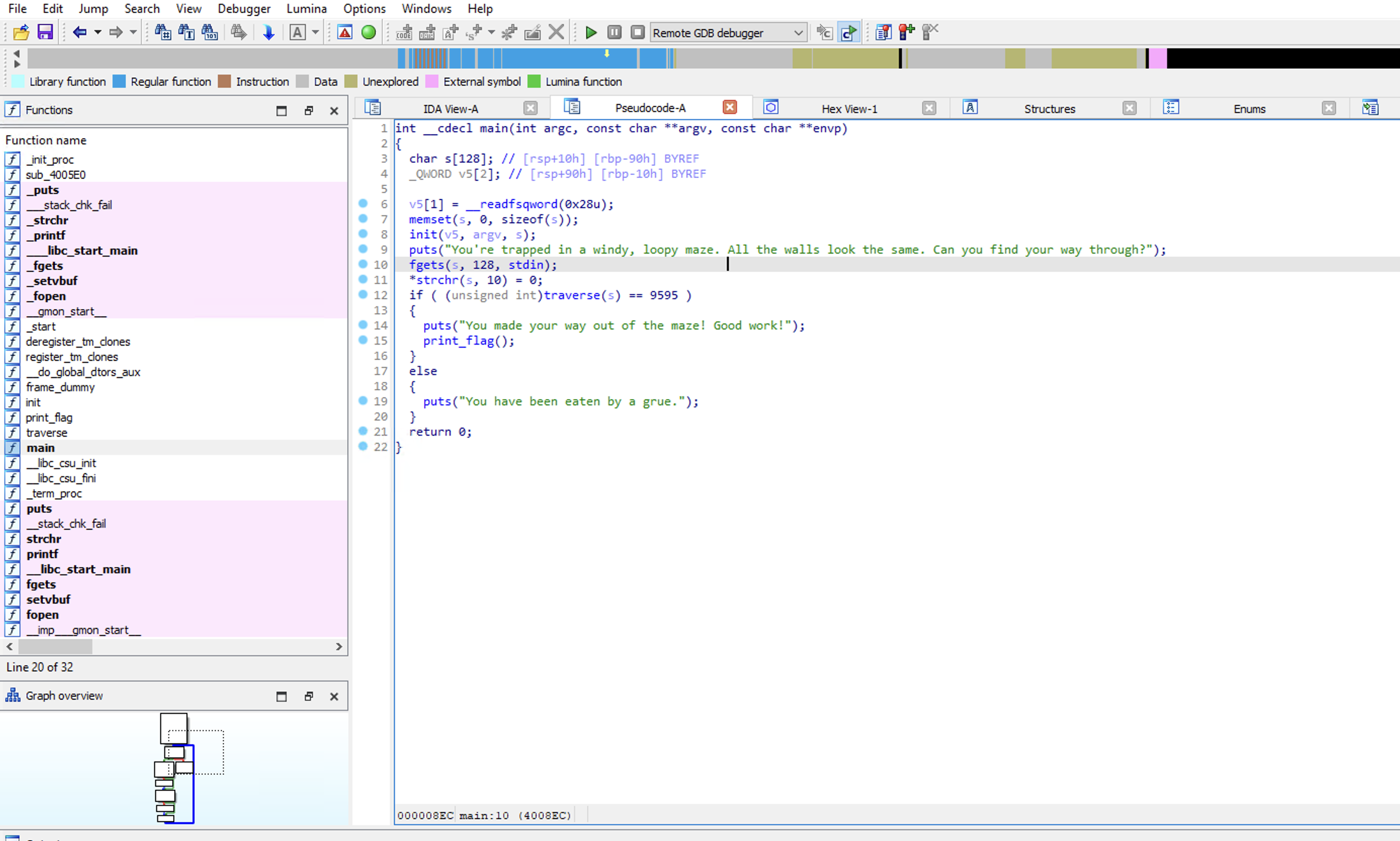Expand the dropdown next to the A icon
Viewport: 1400px width, 841px height.
point(316,32)
